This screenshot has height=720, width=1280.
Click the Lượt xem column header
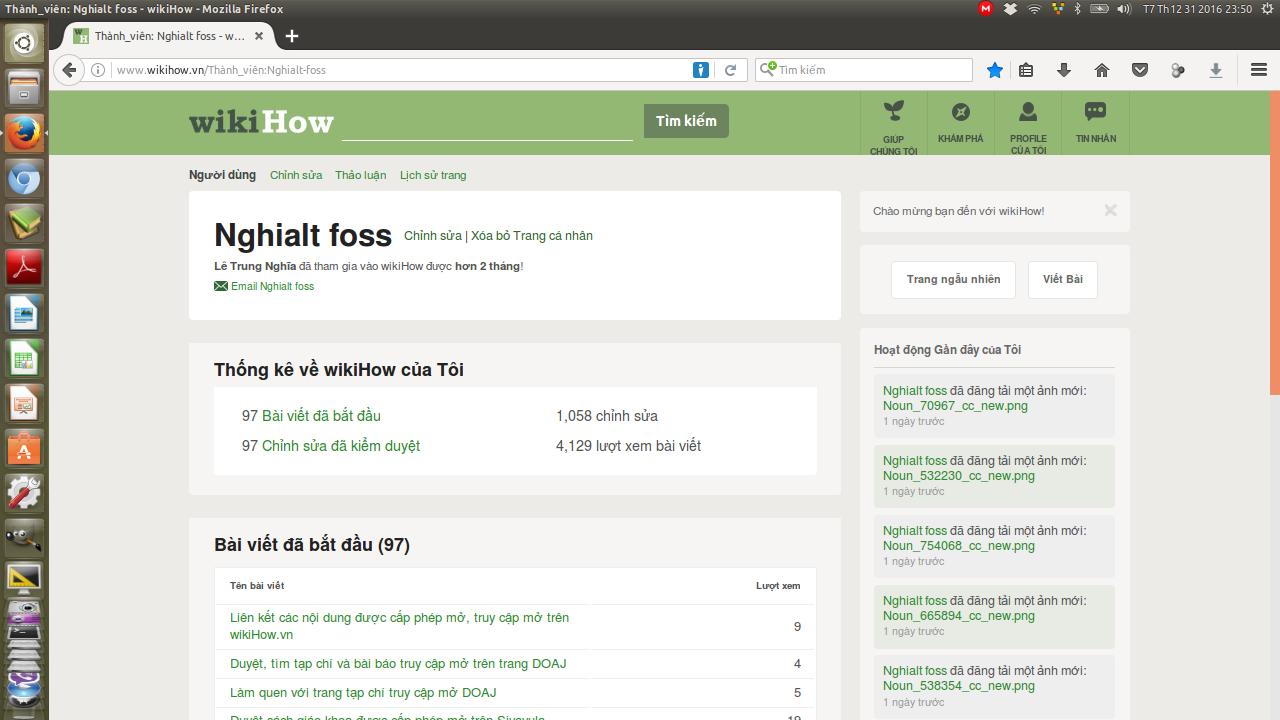click(x=778, y=586)
